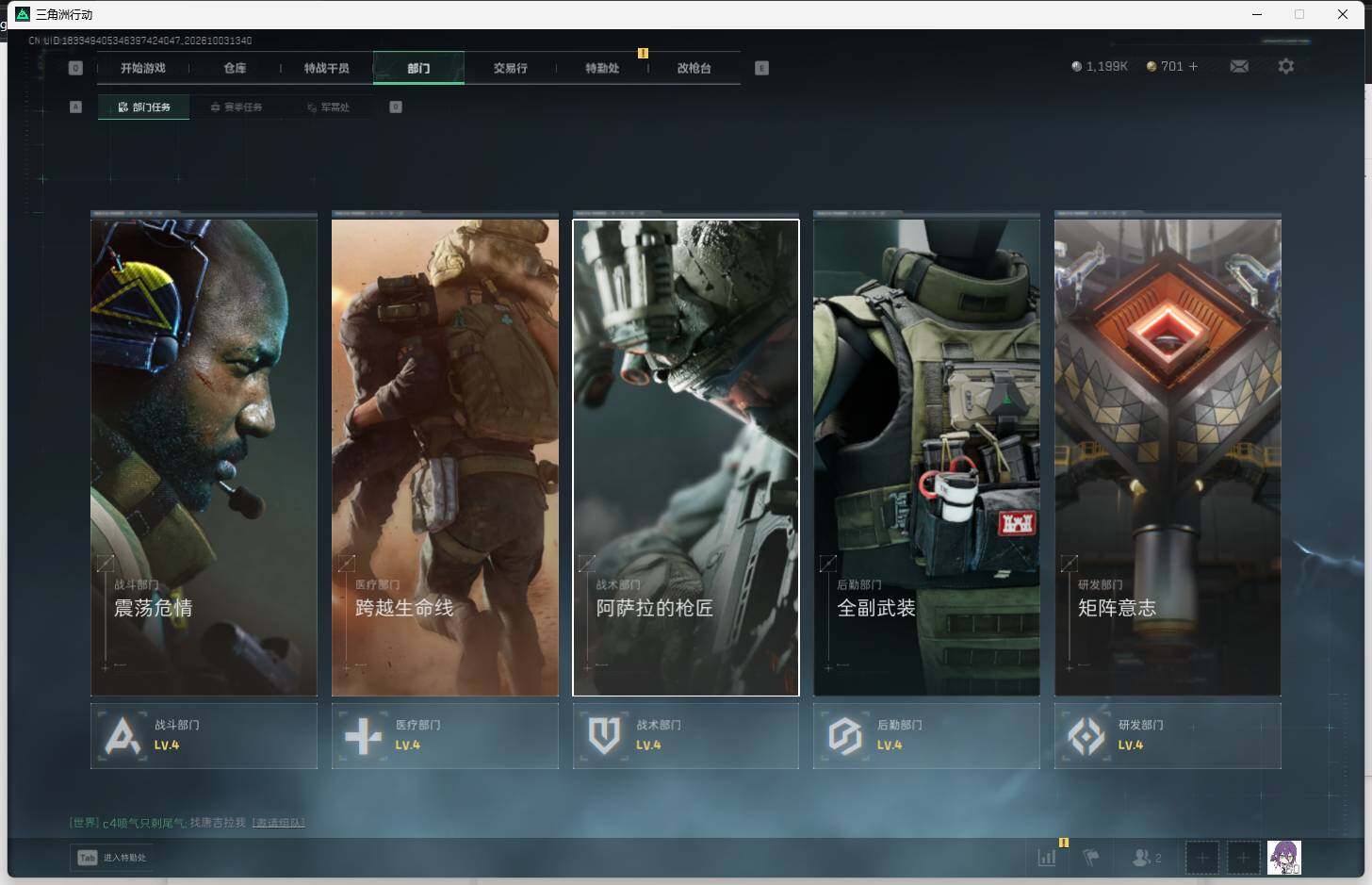Switch to the 开始游戏 tab
Image resolution: width=1372 pixels, height=885 pixels.
click(x=143, y=68)
